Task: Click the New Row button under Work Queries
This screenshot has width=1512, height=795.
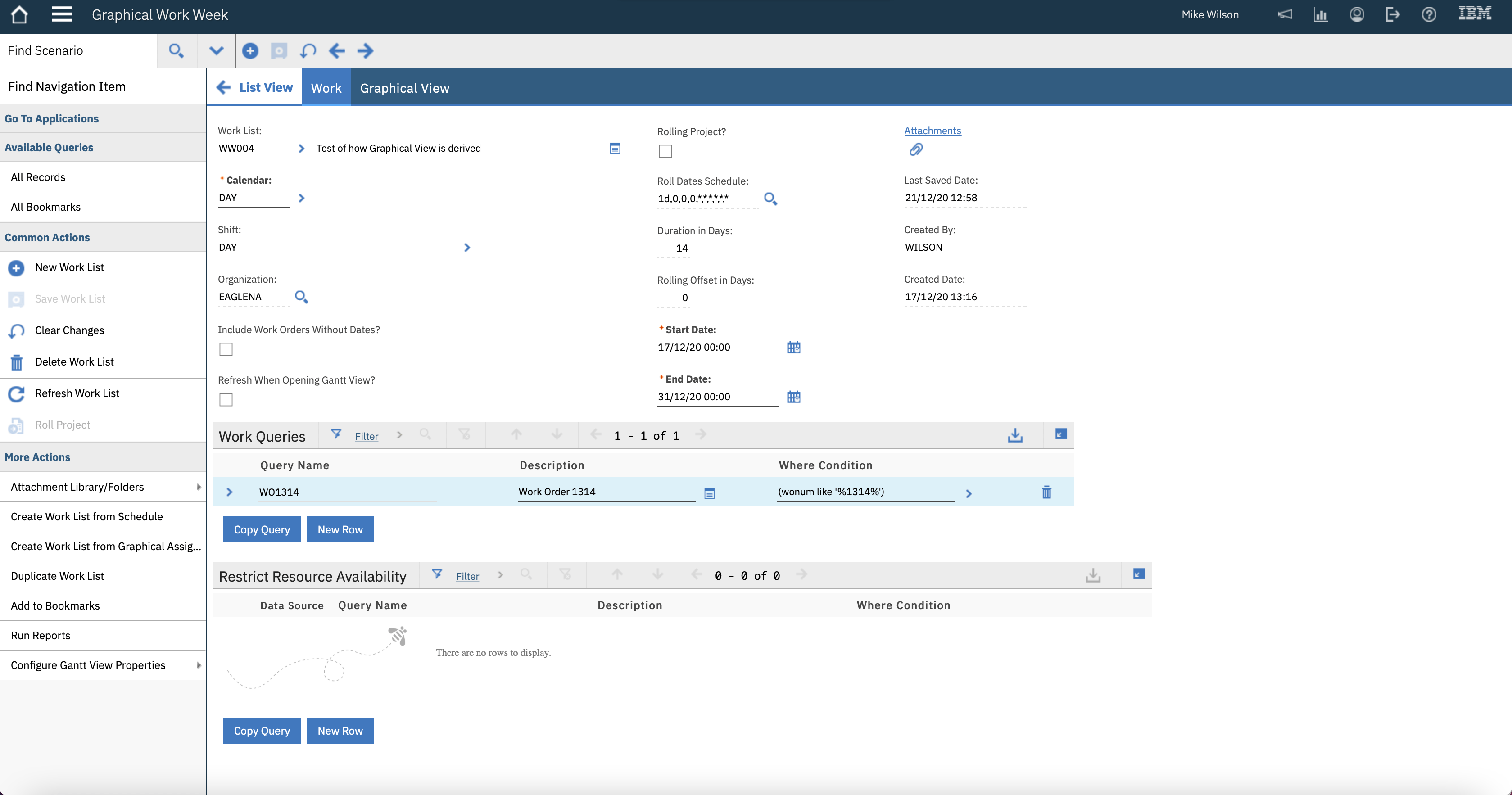Action: (x=340, y=529)
